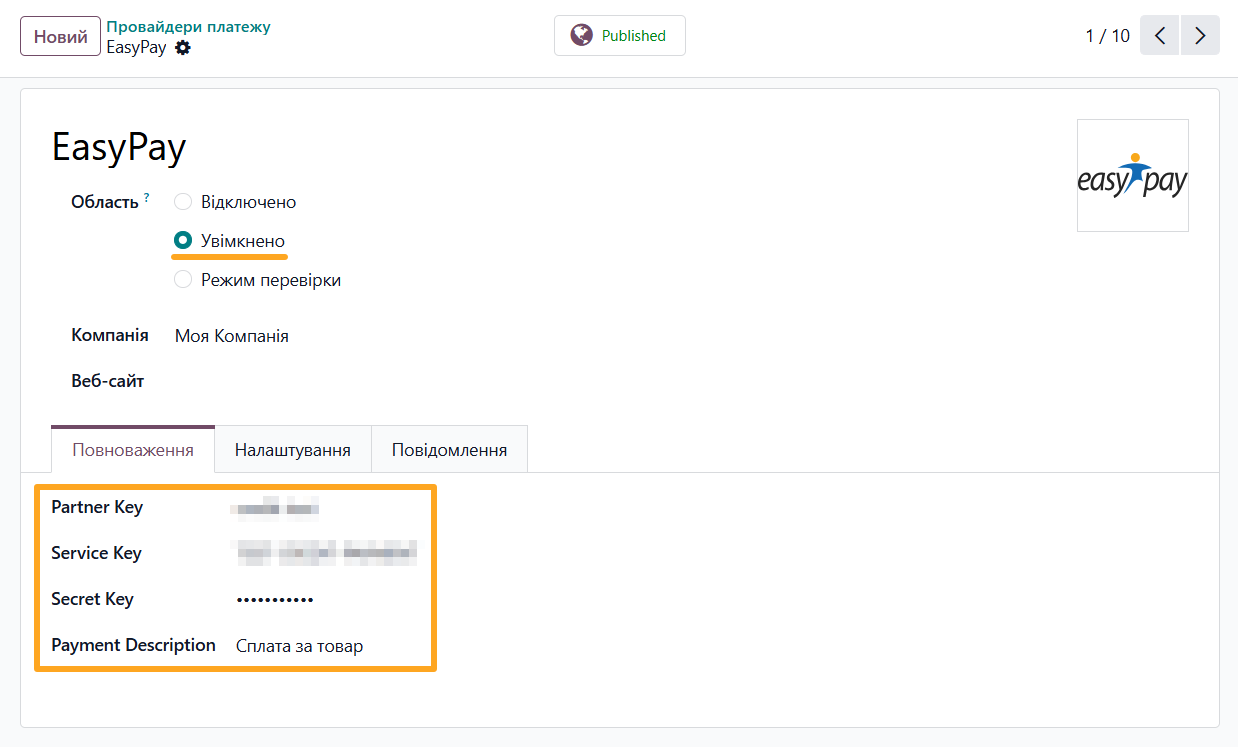
Task: Switch to the Налаштування tab
Action: 293,449
